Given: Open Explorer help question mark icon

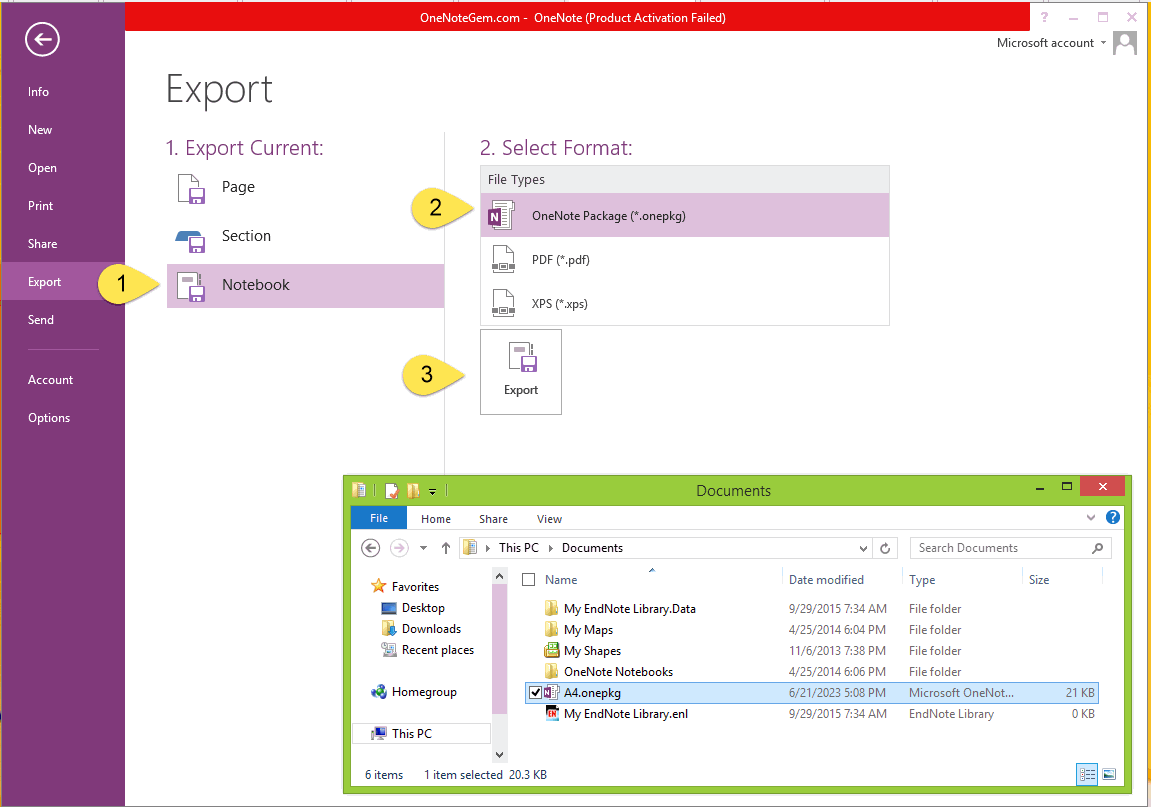Looking at the screenshot, I should coord(1113,518).
